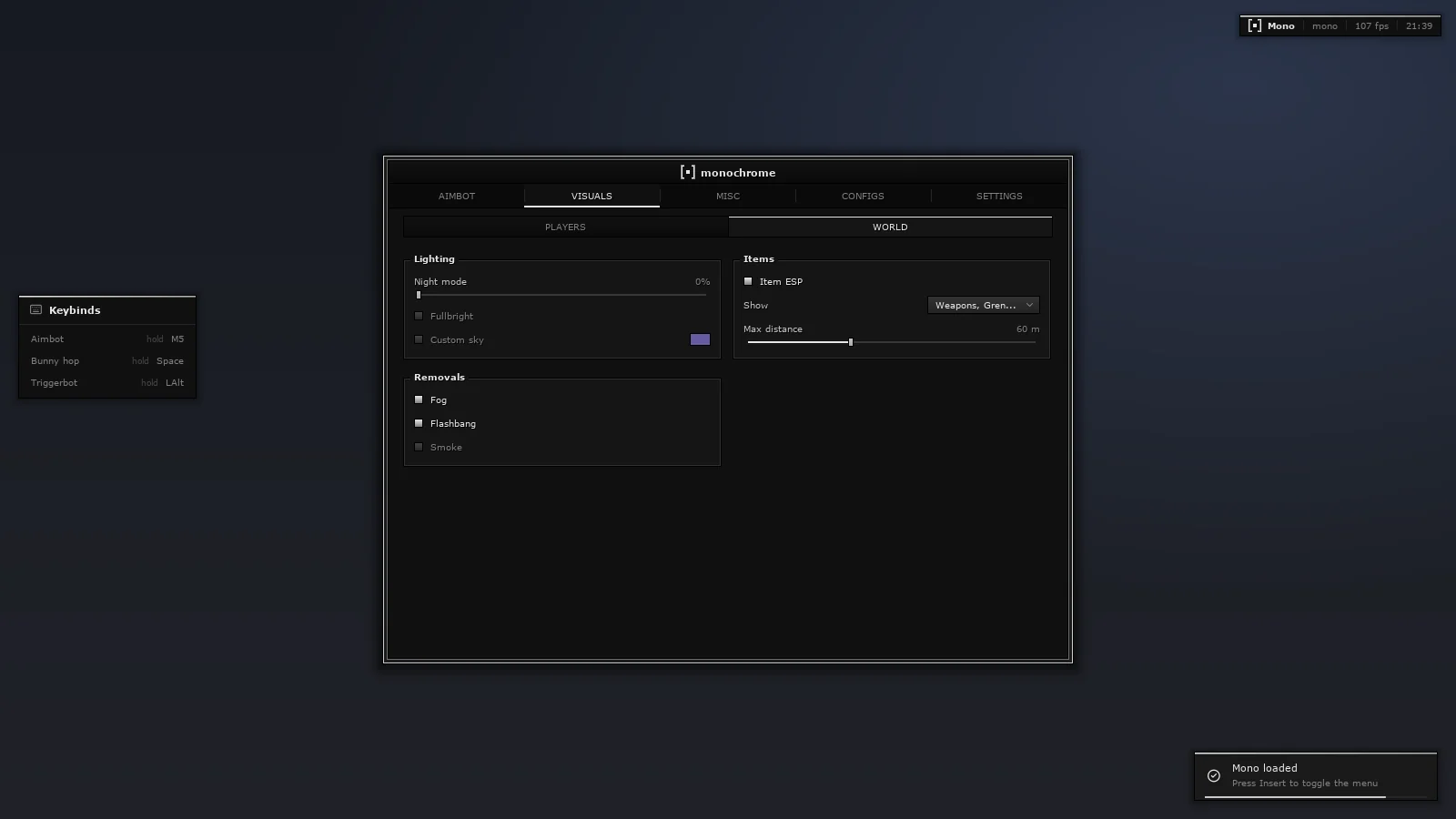Open the SETTINGS tab

tap(999, 196)
